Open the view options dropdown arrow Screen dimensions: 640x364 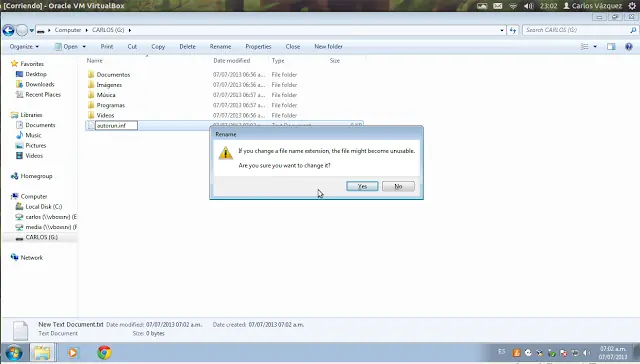pos(595,47)
